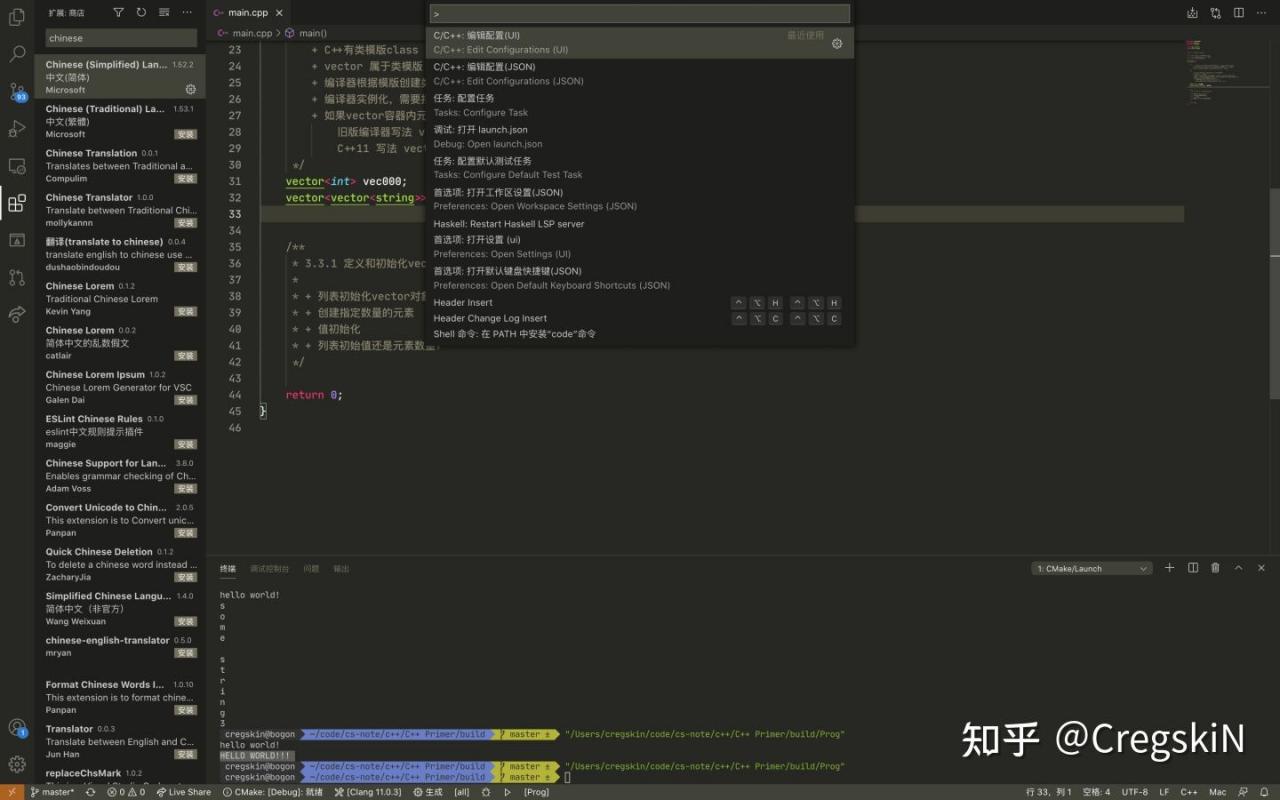Install Quick Chinese Deletion extension
The height and width of the screenshot is (800, 1280).
[x=186, y=577]
